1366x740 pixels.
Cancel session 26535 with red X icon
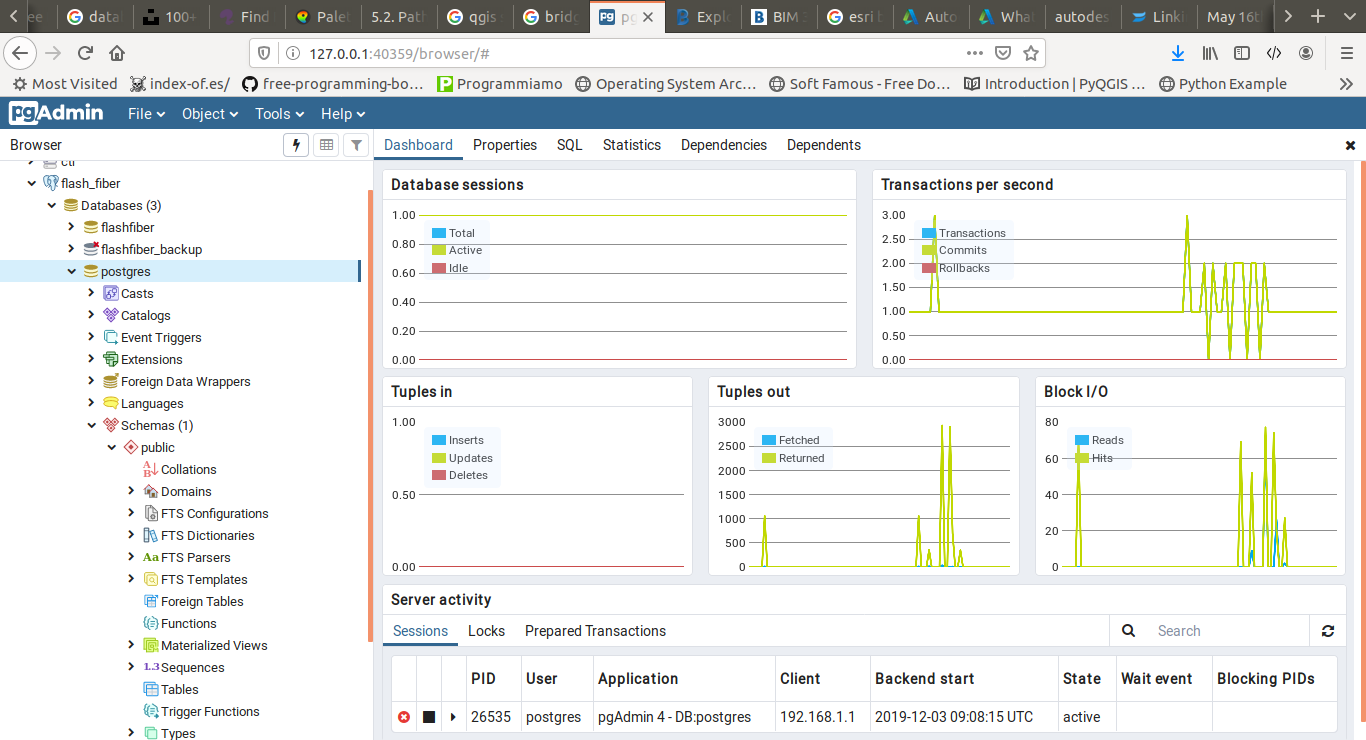tap(404, 717)
